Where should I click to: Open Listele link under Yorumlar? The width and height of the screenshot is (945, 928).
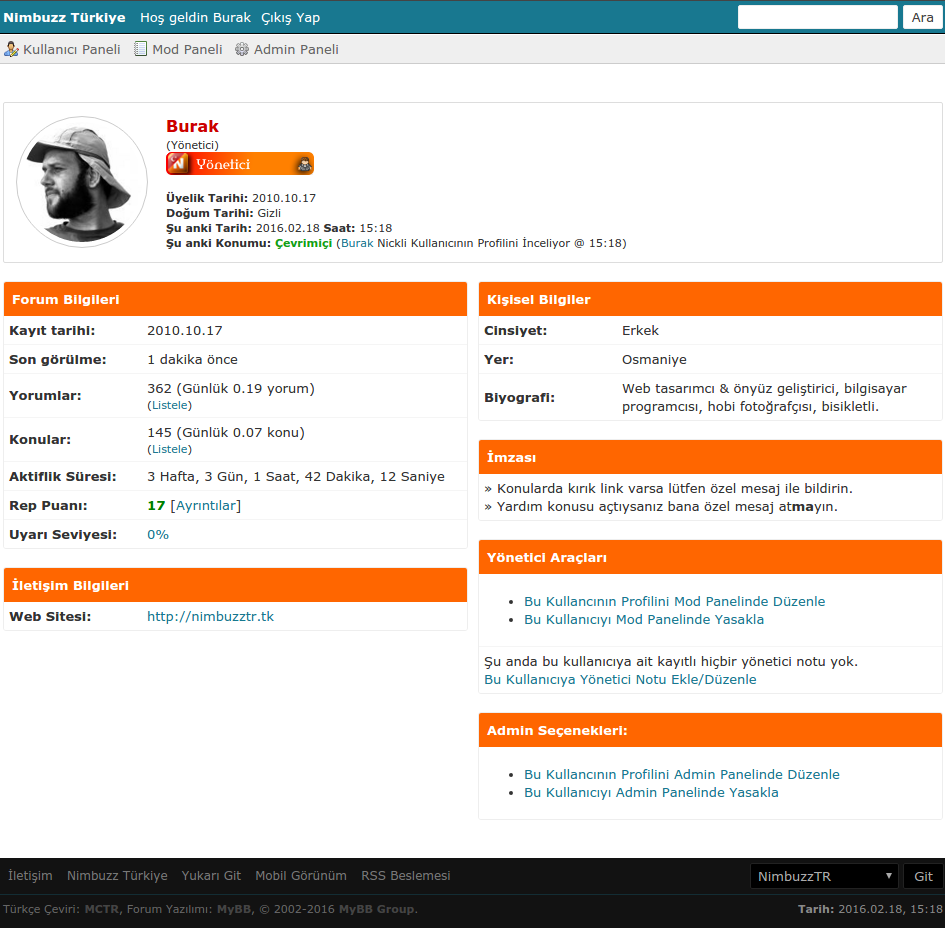coord(170,406)
